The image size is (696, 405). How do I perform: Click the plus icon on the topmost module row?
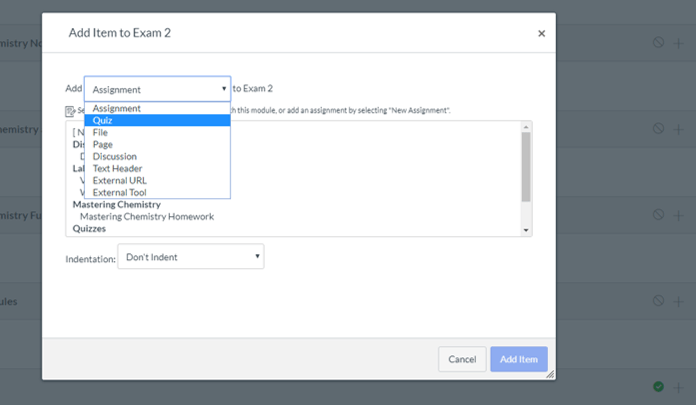[x=678, y=43]
